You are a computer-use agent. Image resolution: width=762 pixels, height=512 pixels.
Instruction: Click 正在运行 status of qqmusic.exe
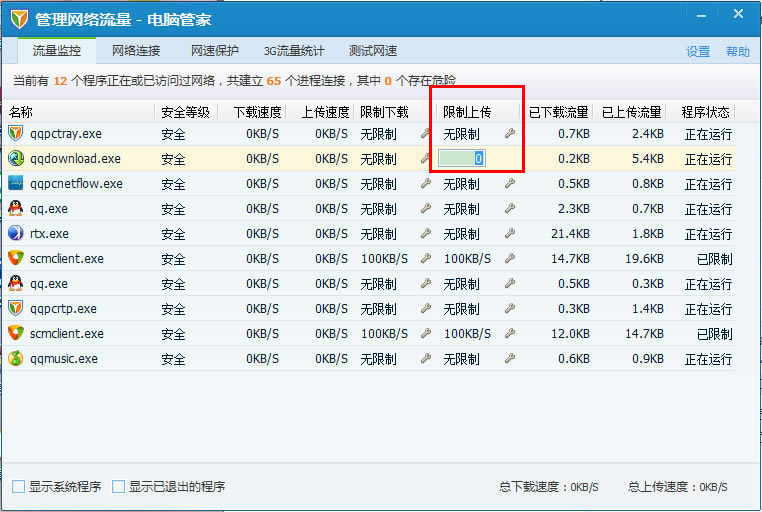coord(708,359)
